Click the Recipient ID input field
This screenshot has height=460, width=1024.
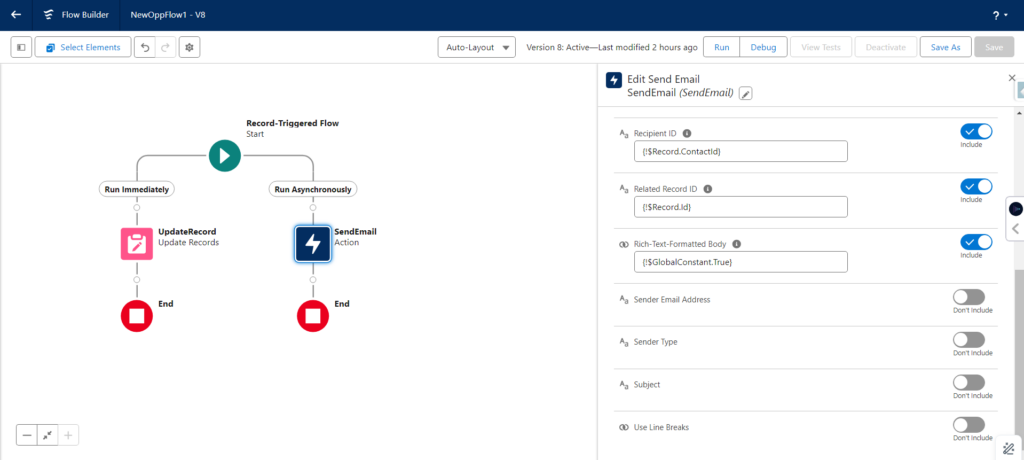(x=741, y=152)
